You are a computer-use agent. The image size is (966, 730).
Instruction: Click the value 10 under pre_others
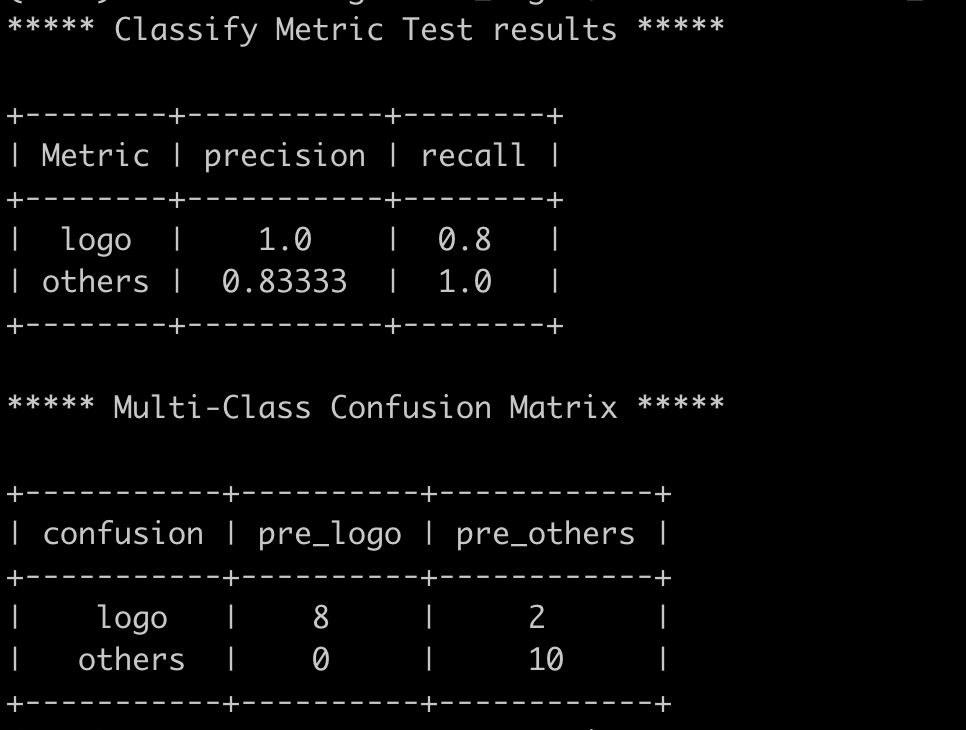click(546, 660)
